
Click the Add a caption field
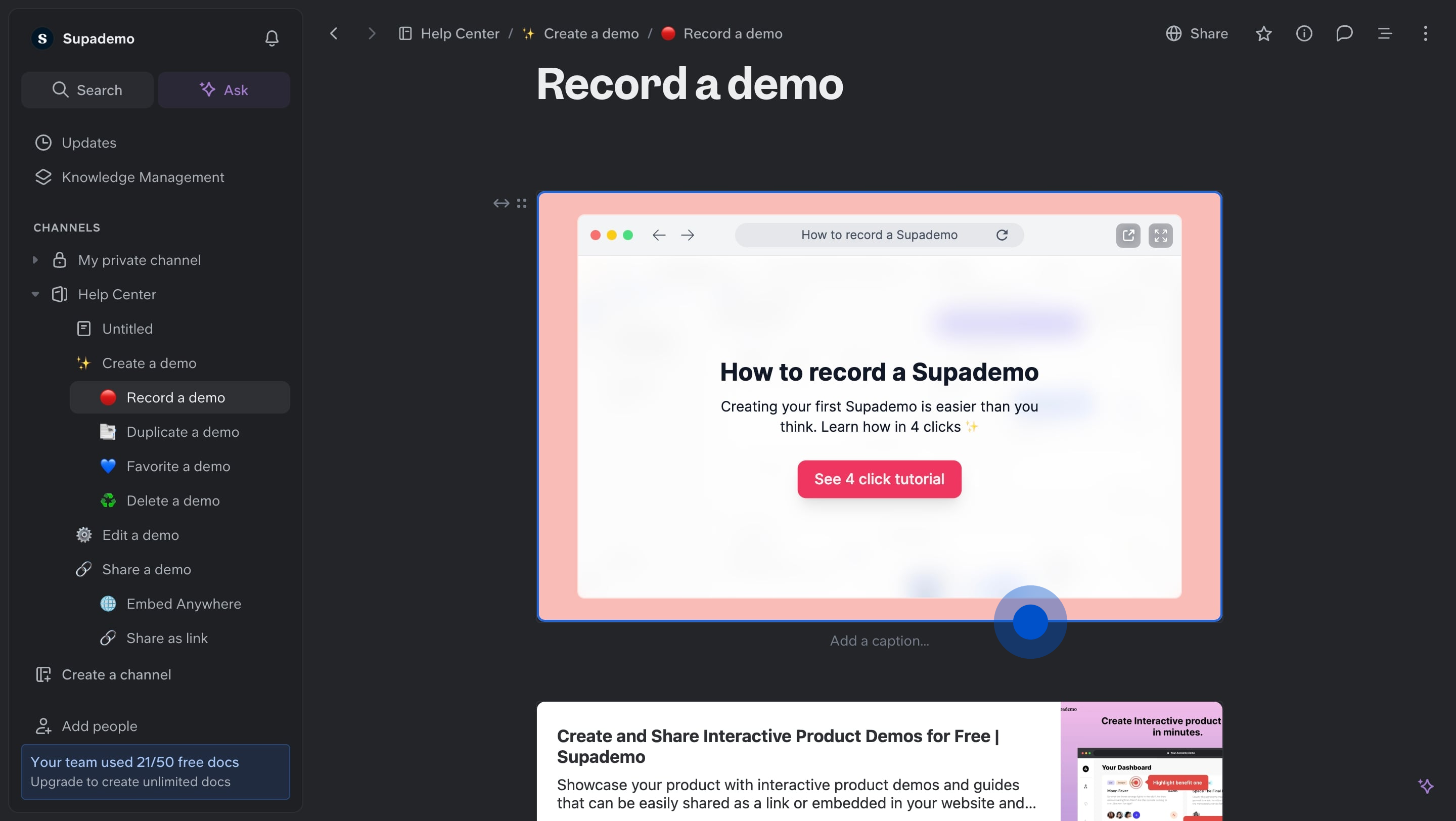click(x=879, y=641)
